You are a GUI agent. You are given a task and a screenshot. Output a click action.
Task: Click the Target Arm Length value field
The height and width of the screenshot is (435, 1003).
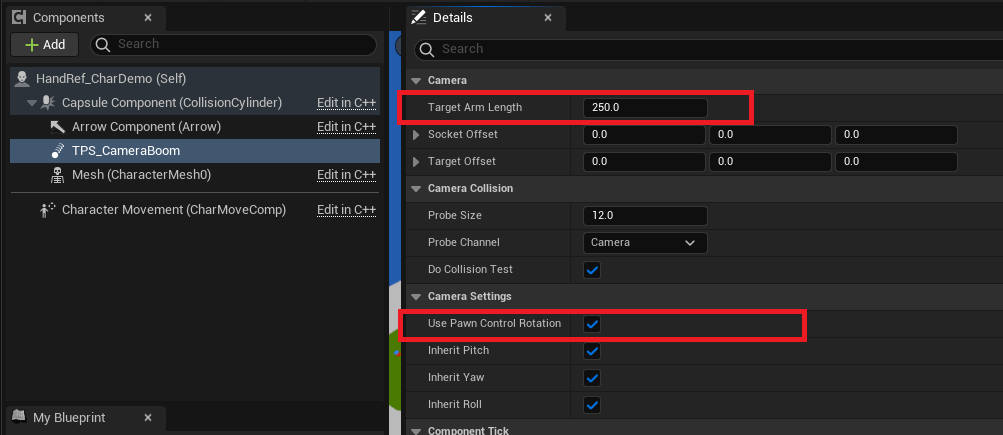644,107
